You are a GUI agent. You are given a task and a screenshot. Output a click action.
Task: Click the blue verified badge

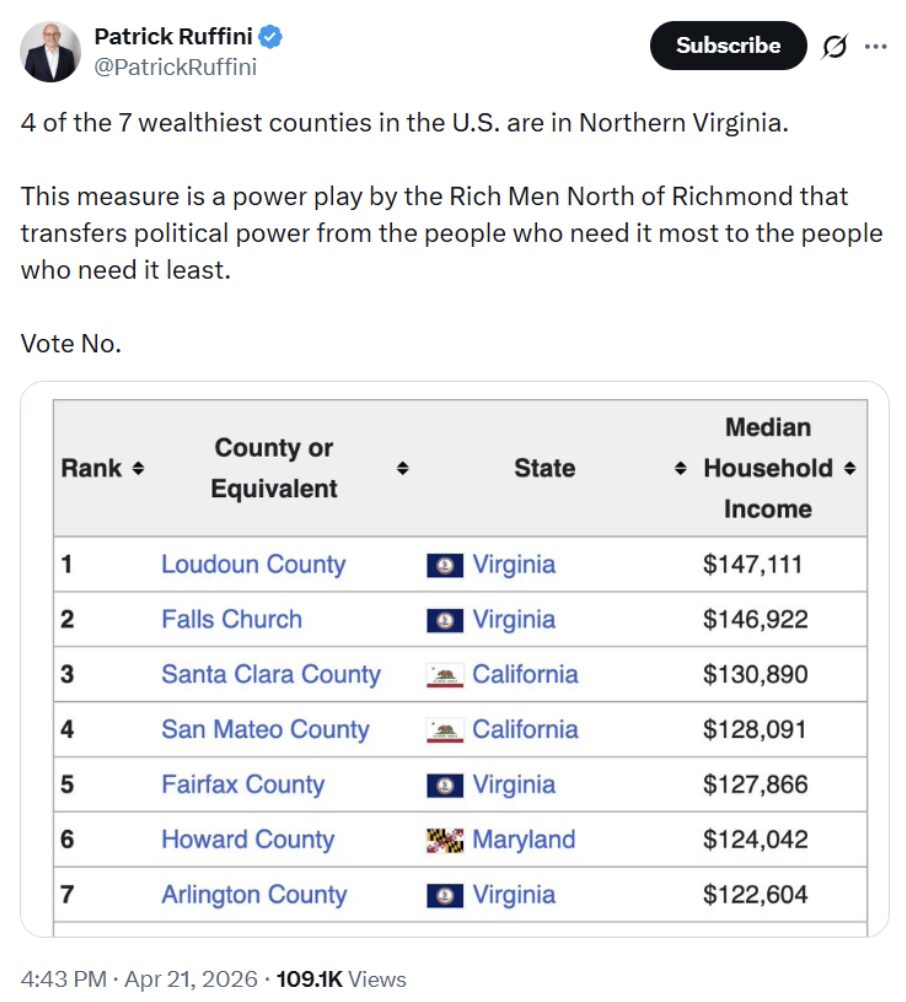point(271,38)
